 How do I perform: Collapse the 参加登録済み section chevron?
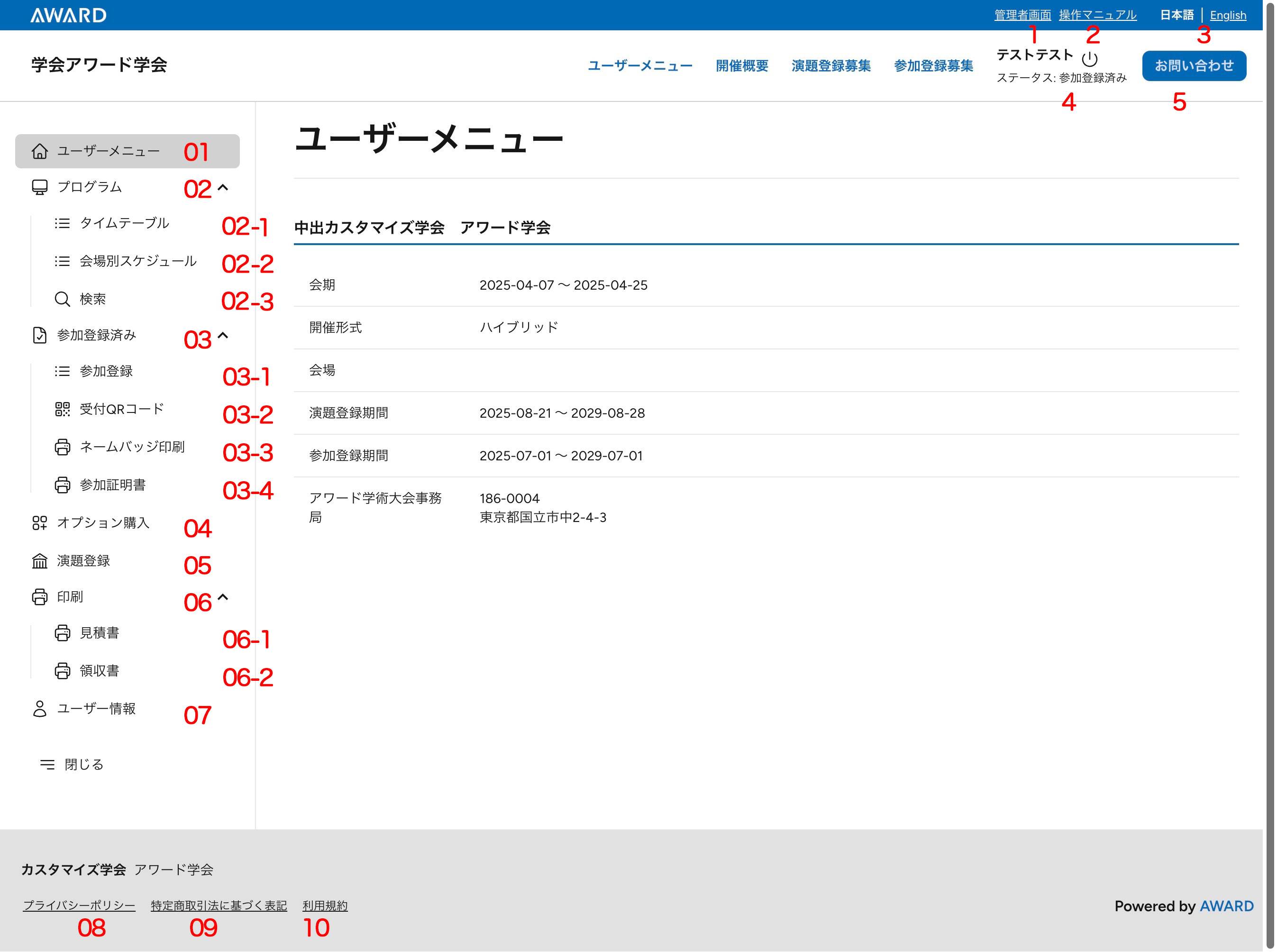(223, 335)
